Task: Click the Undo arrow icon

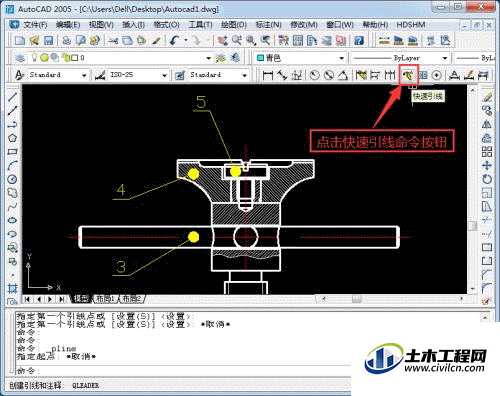Action: tap(174, 41)
